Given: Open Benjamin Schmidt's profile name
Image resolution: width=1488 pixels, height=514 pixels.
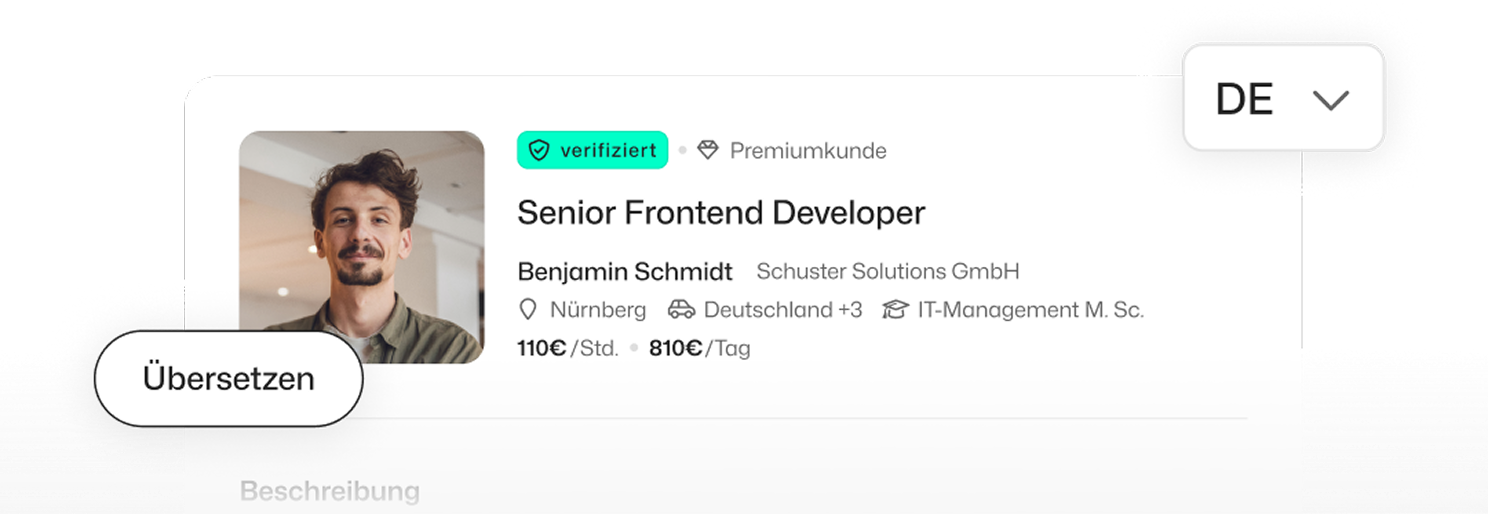Looking at the screenshot, I should point(625,271).
